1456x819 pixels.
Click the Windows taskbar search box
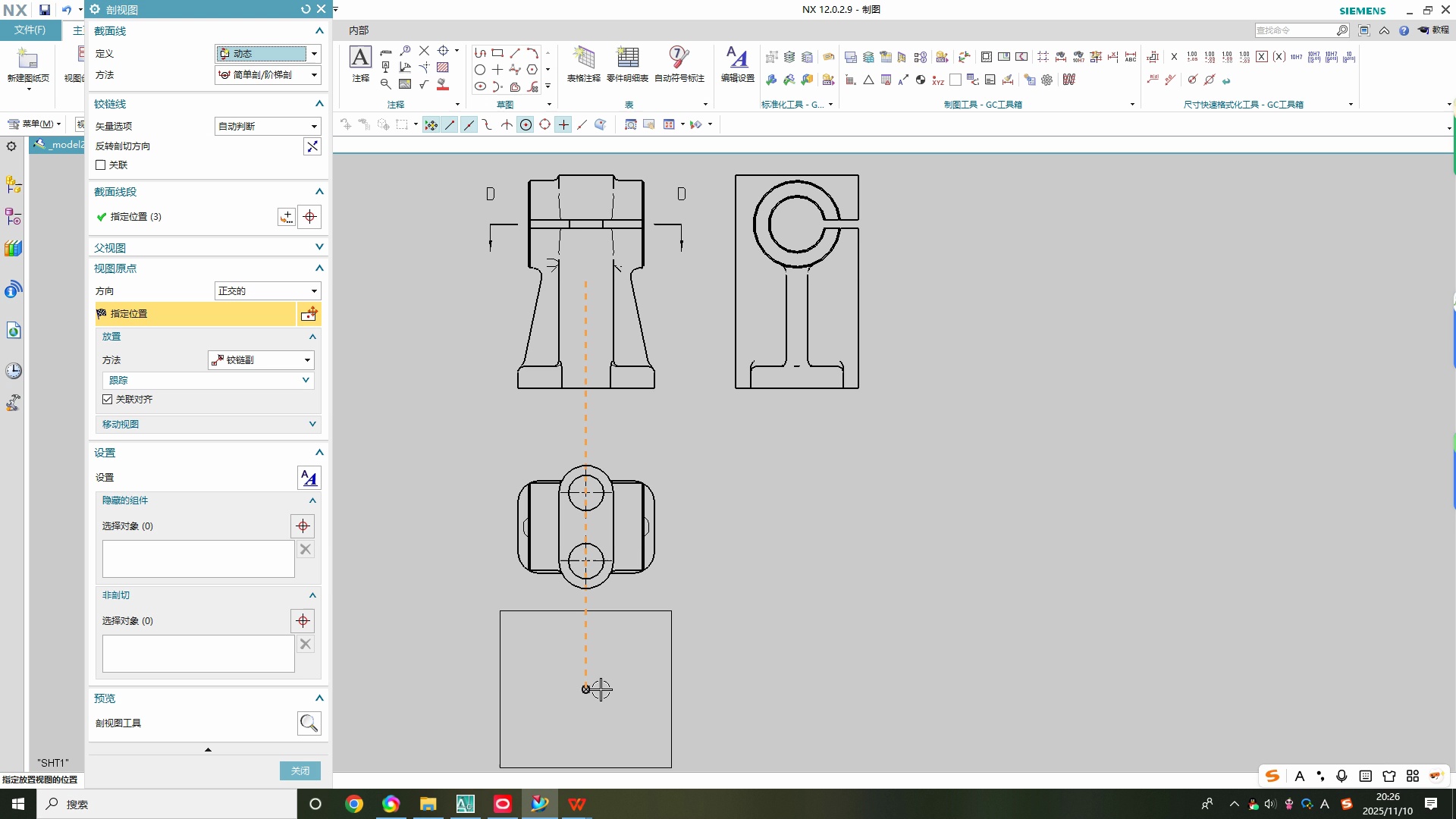click(x=167, y=804)
